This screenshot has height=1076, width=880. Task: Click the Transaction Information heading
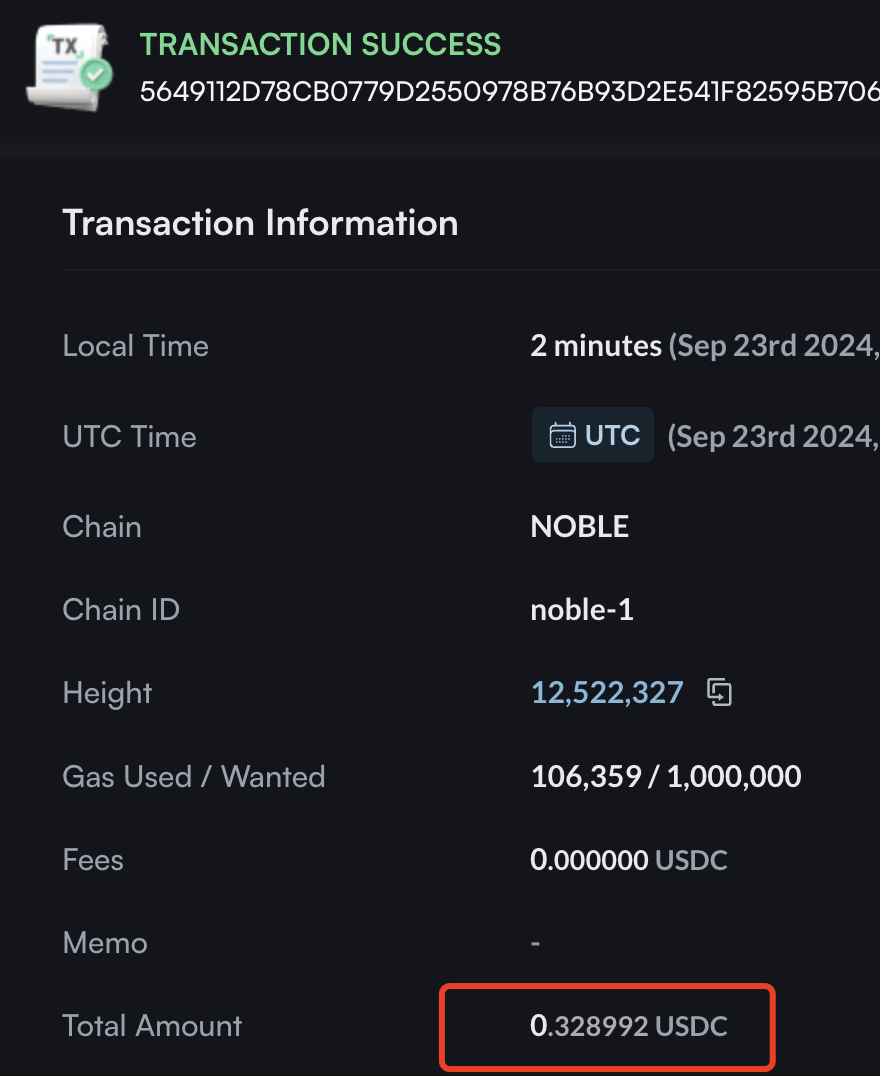[260, 223]
